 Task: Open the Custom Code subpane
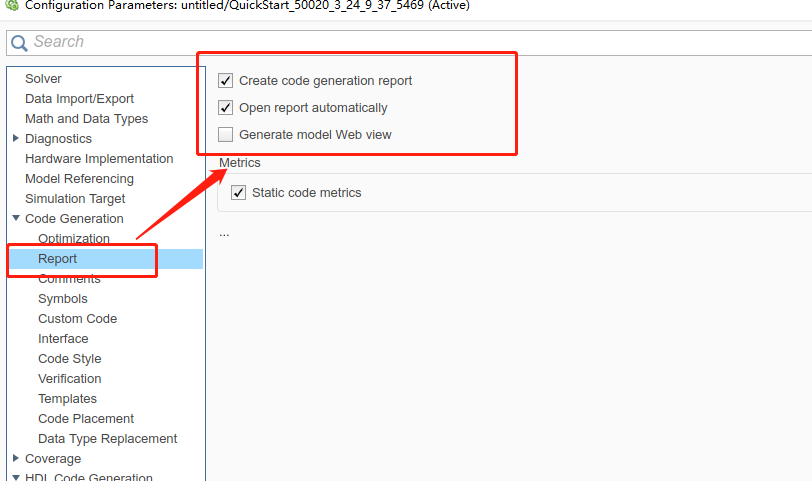pos(78,318)
